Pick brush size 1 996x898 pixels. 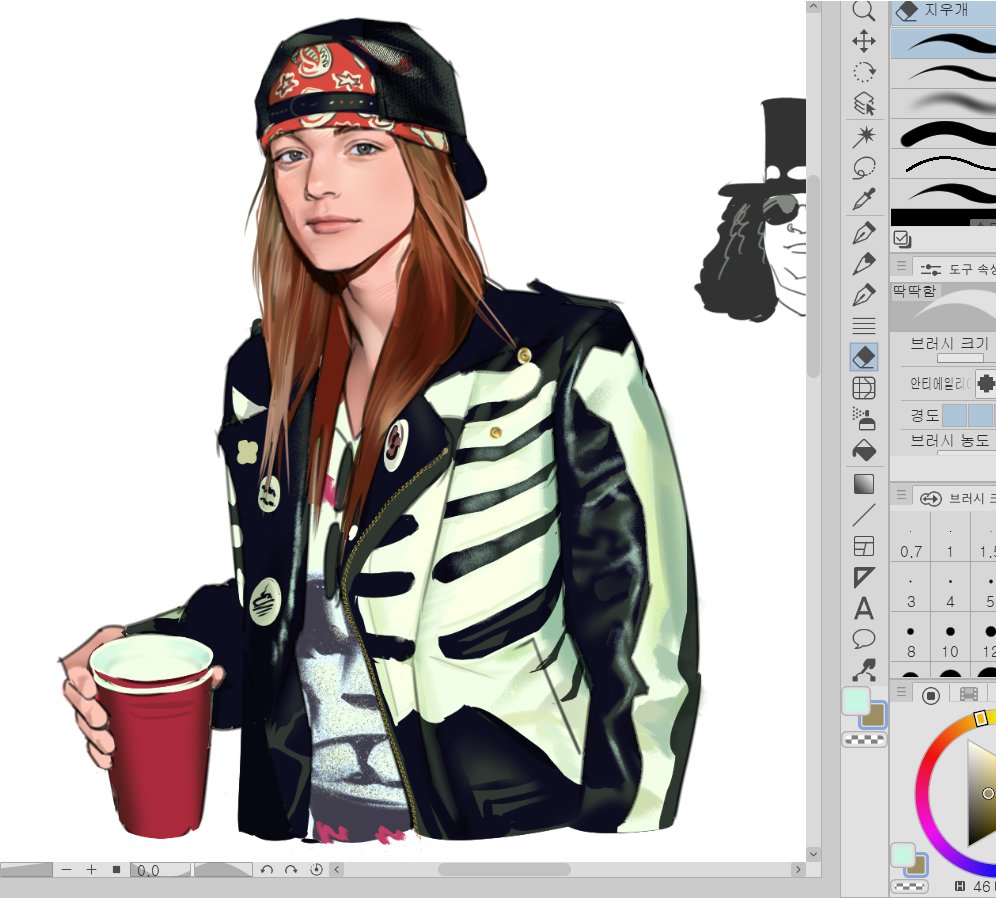click(950, 536)
